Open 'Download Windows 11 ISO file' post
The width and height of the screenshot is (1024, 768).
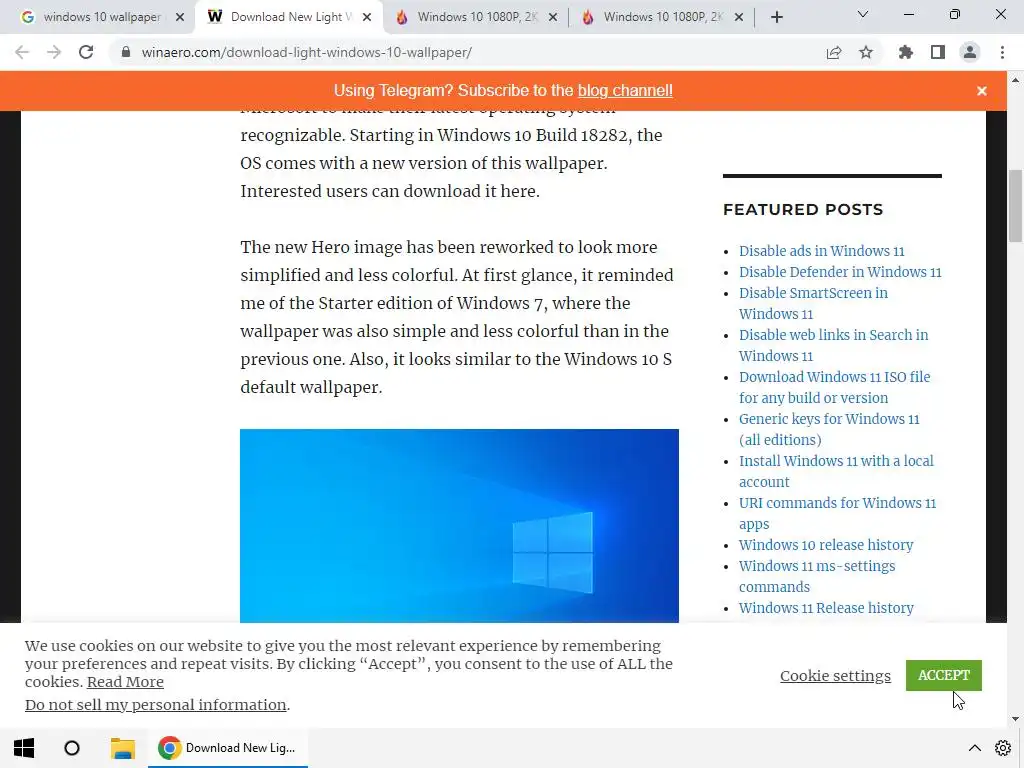pyautogui.click(x=835, y=387)
